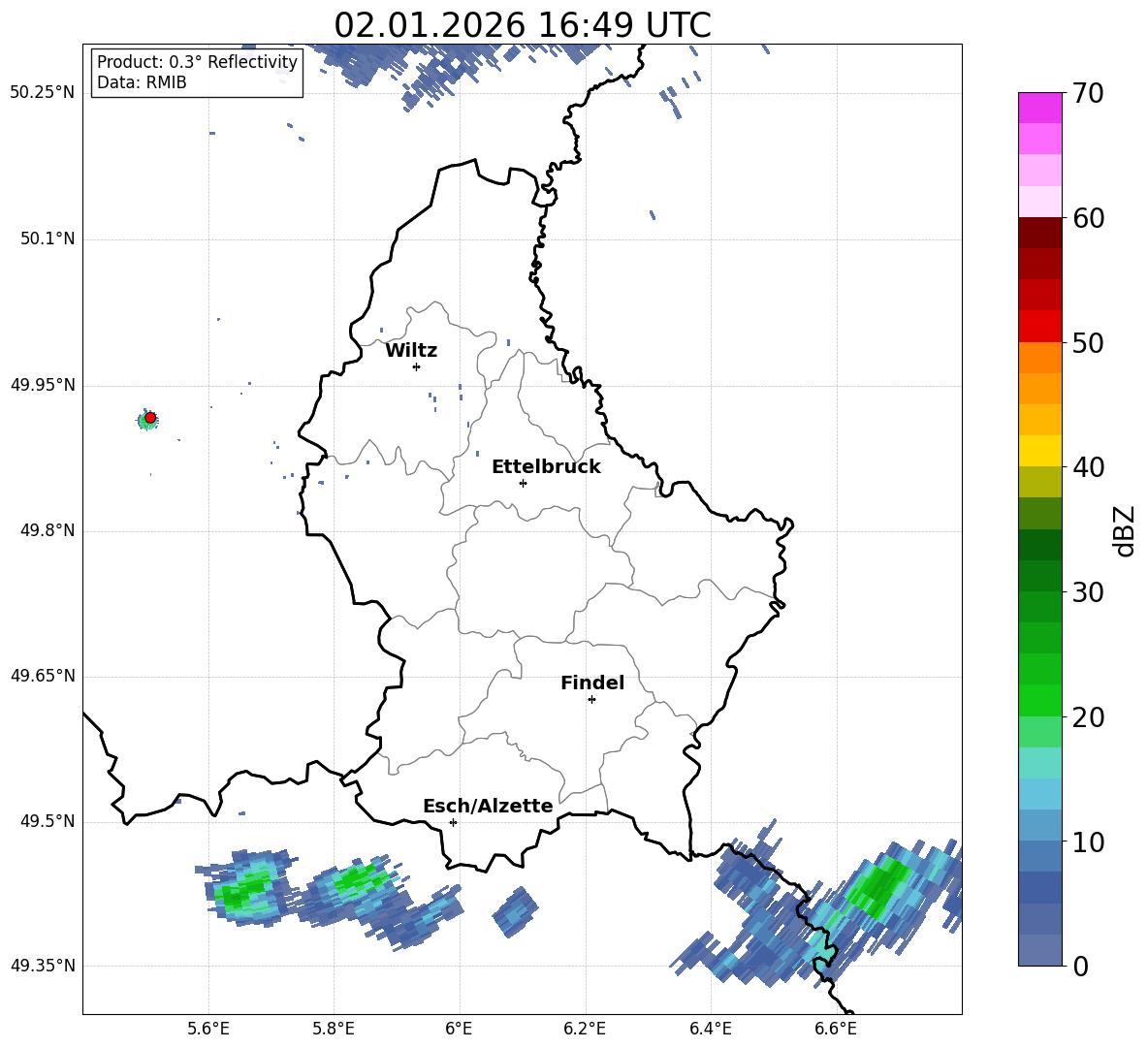The width and height of the screenshot is (1148, 1048).
Task: Click the bright green colorbar swatch at 20
Action: 1040,700
